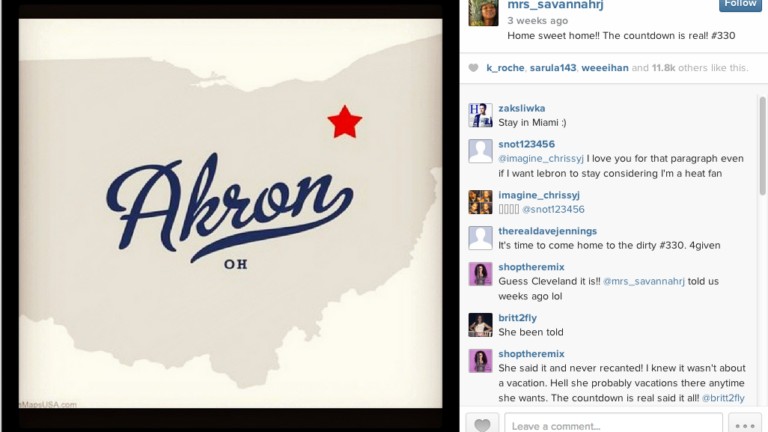This screenshot has width=768, height=432.
Task: Open the mrs_savannahrj username link
Action: (555, 5)
